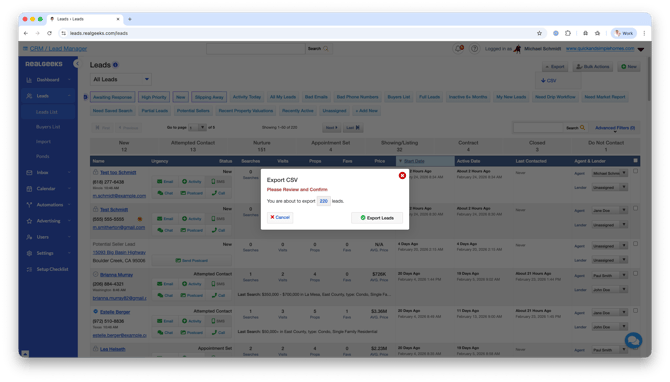
Task: Select Ponds sub-item in sidebar
Action: (42, 156)
